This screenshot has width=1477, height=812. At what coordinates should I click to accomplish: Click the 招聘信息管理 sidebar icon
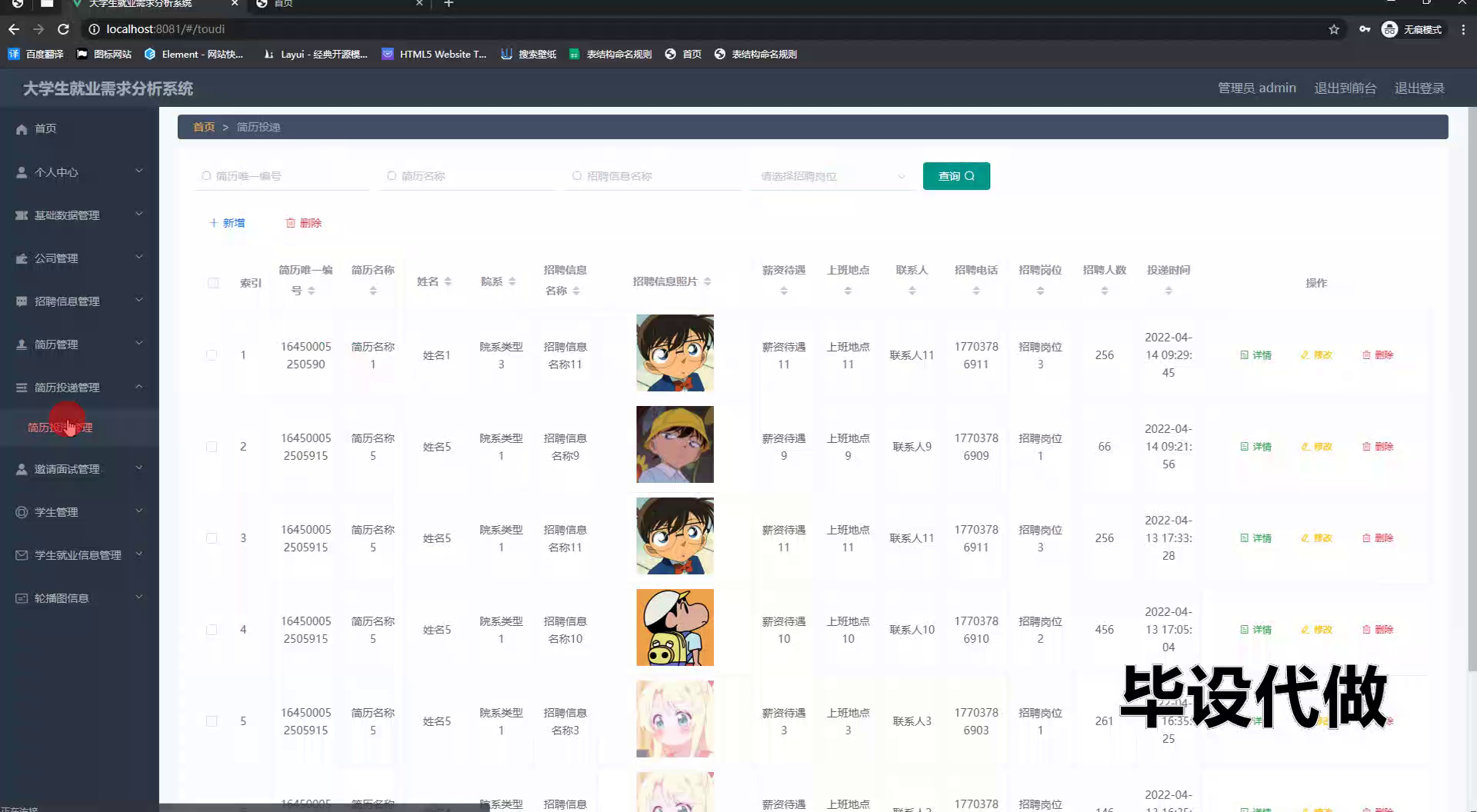pos(22,301)
